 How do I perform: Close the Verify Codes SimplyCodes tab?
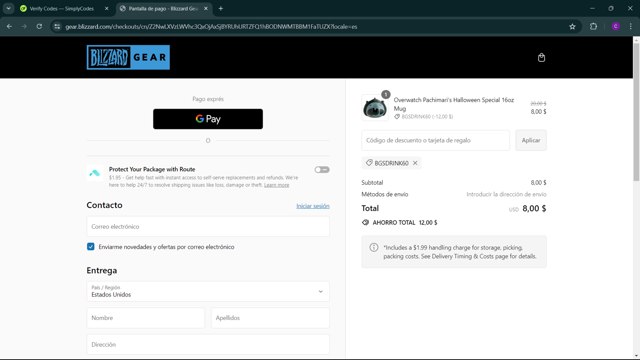[x=107, y=9]
